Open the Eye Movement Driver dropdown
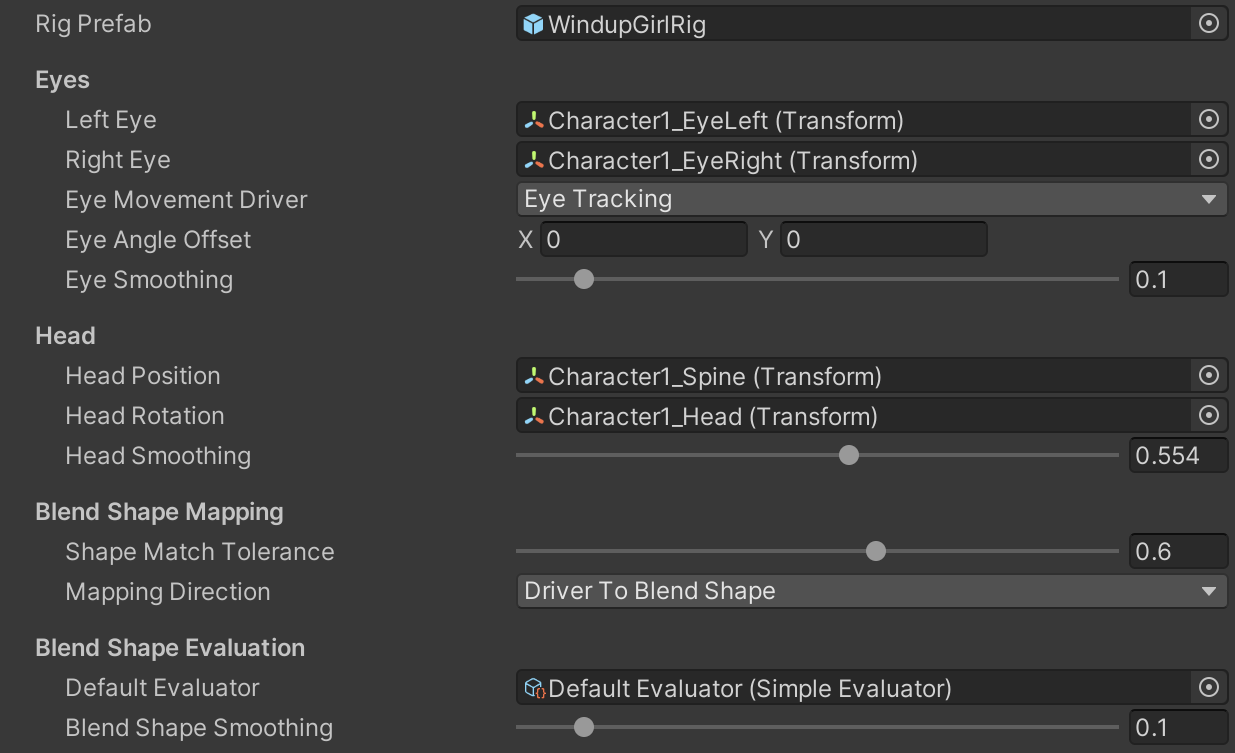1235x753 pixels. [872, 199]
